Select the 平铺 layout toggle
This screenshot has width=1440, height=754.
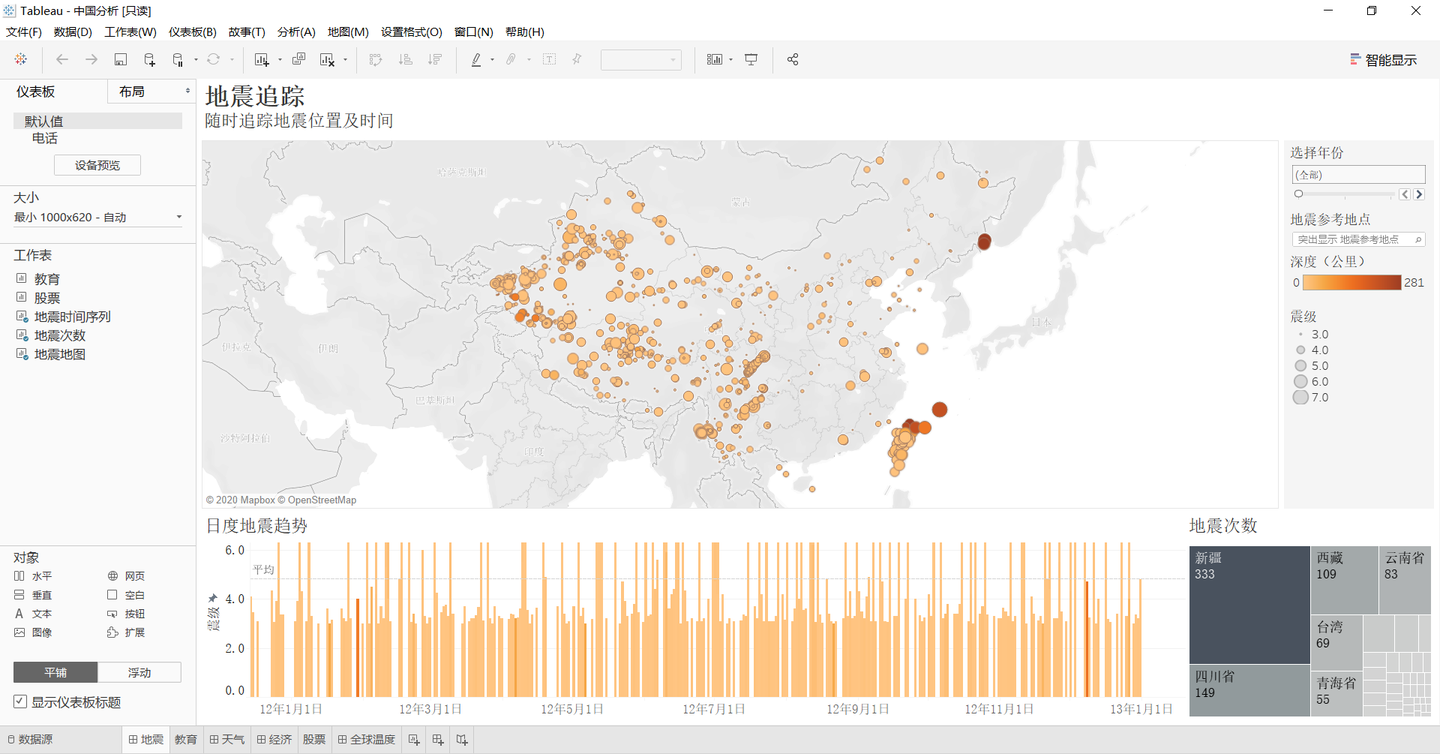(56, 672)
